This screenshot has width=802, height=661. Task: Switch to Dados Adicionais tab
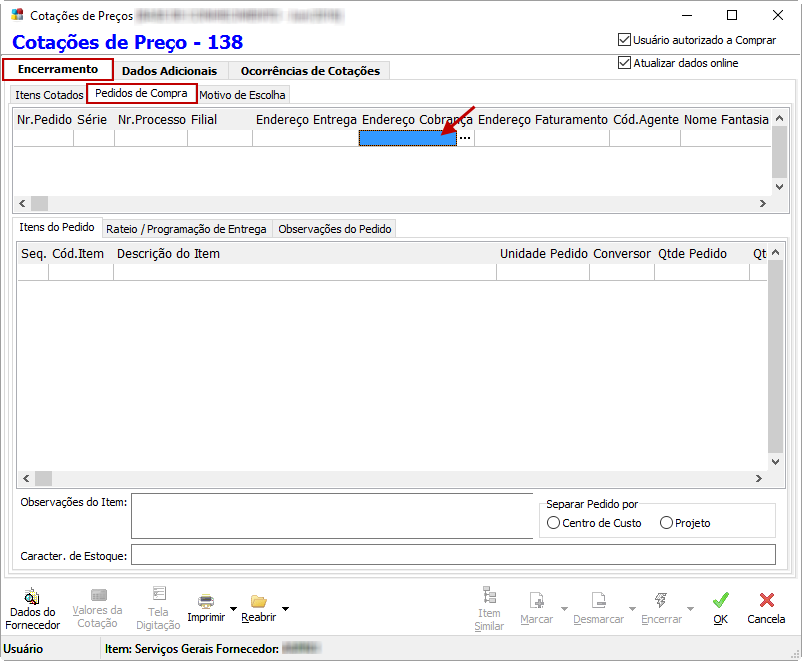point(169,71)
